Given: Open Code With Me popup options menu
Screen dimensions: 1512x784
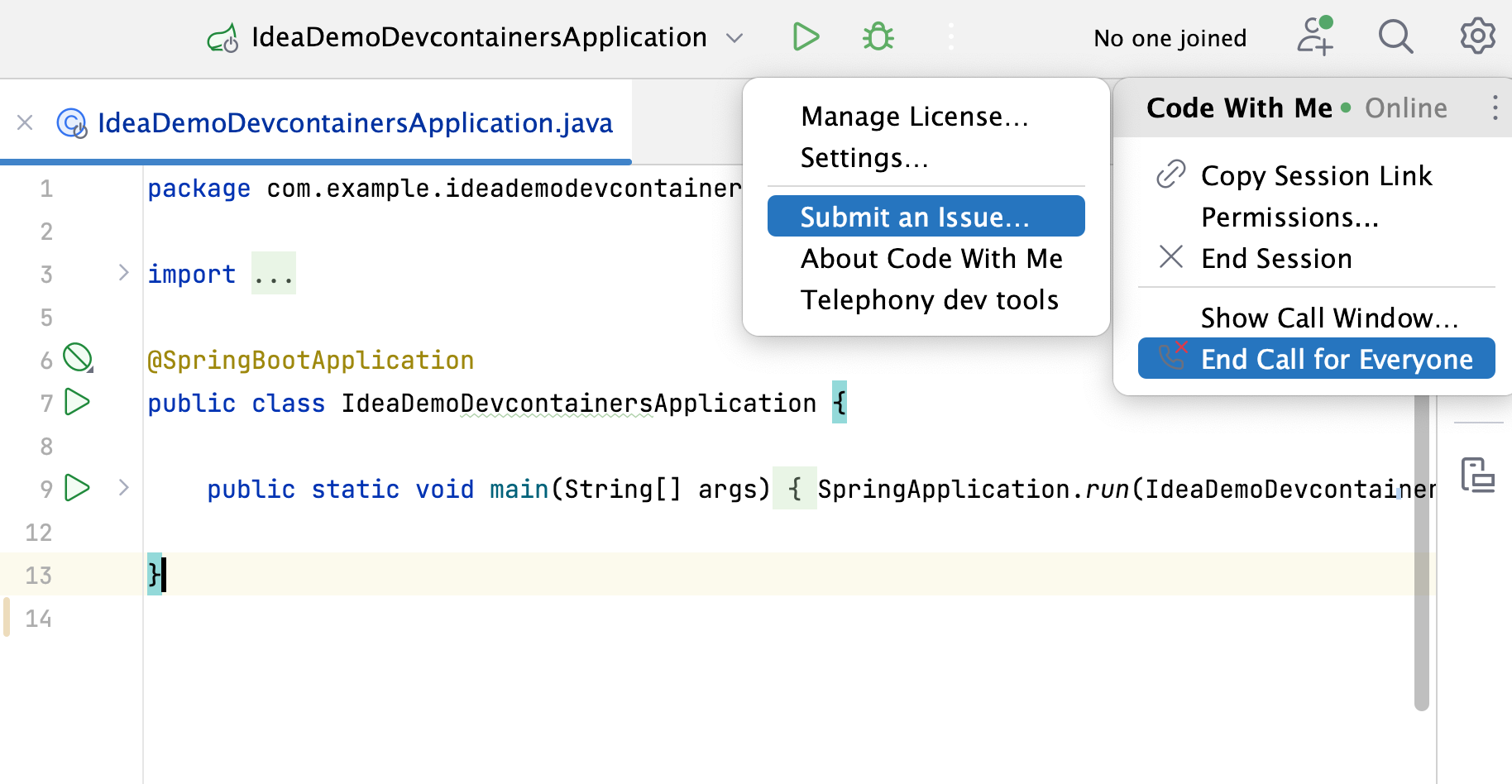Looking at the screenshot, I should (x=1494, y=108).
